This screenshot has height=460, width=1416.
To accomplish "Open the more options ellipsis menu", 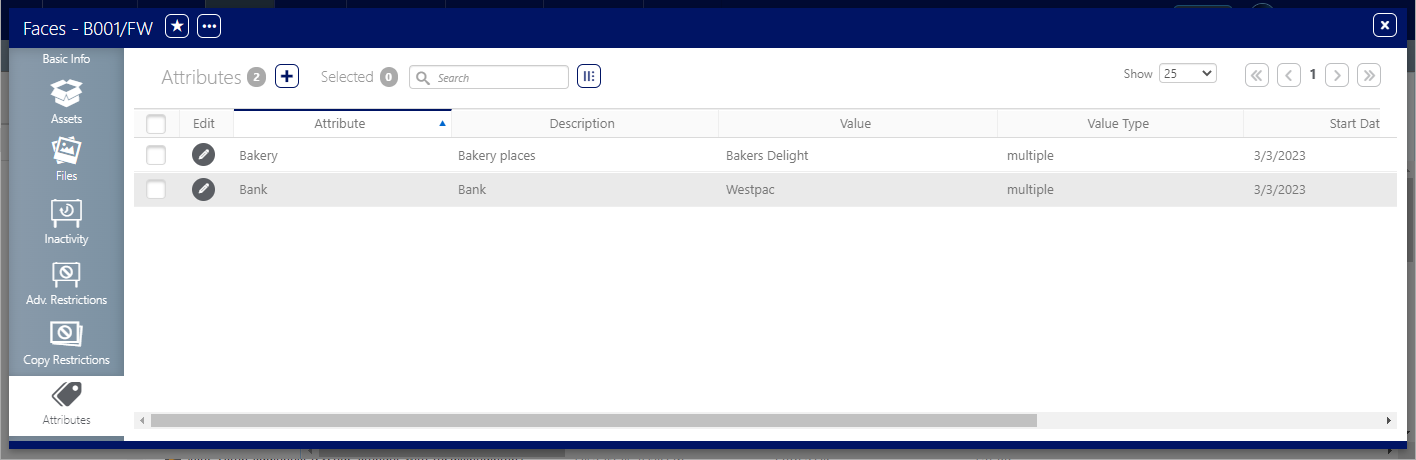I will click(209, 27).
